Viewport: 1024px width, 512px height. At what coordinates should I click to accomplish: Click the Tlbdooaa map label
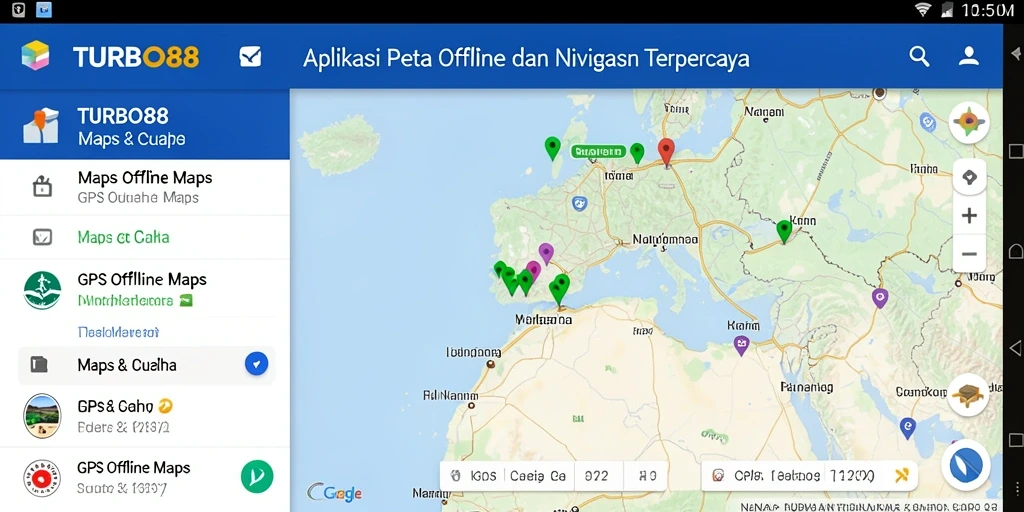click(x=474, y=352)
